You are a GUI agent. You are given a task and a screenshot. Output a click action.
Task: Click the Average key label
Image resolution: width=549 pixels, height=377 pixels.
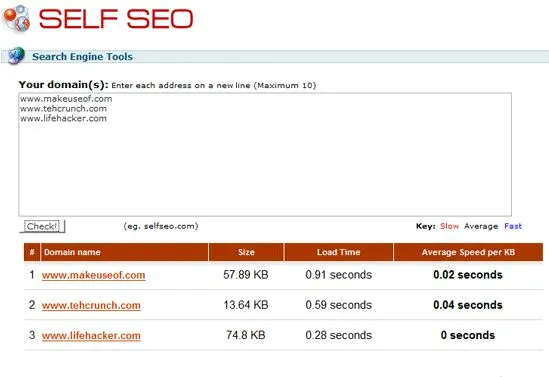(x=481, y=226)
